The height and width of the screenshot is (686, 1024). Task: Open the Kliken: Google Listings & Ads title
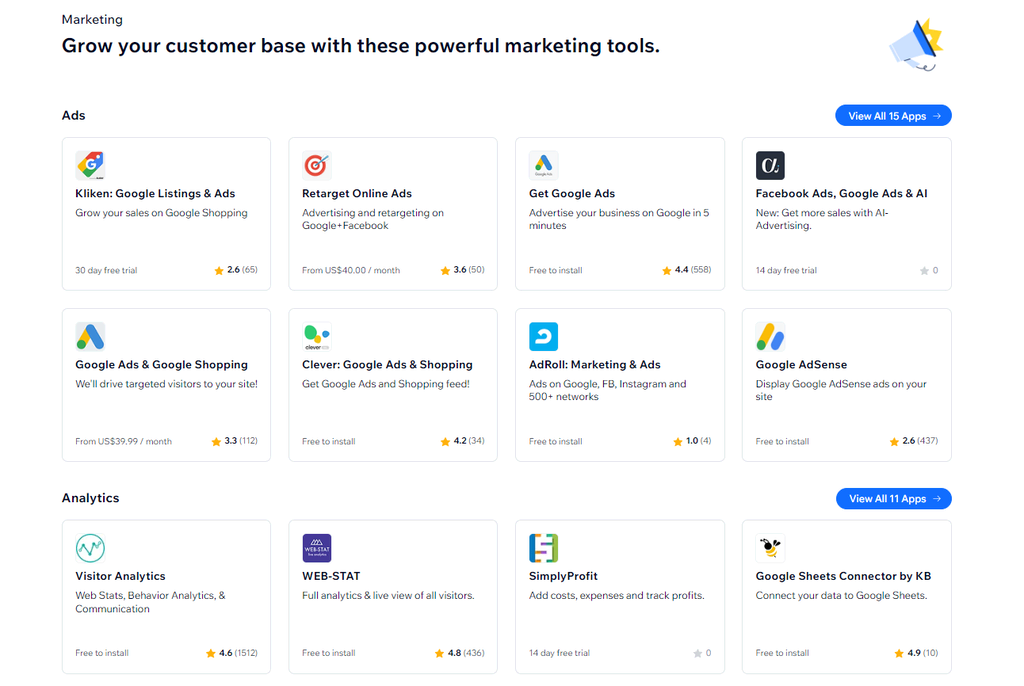coord(155,194)
